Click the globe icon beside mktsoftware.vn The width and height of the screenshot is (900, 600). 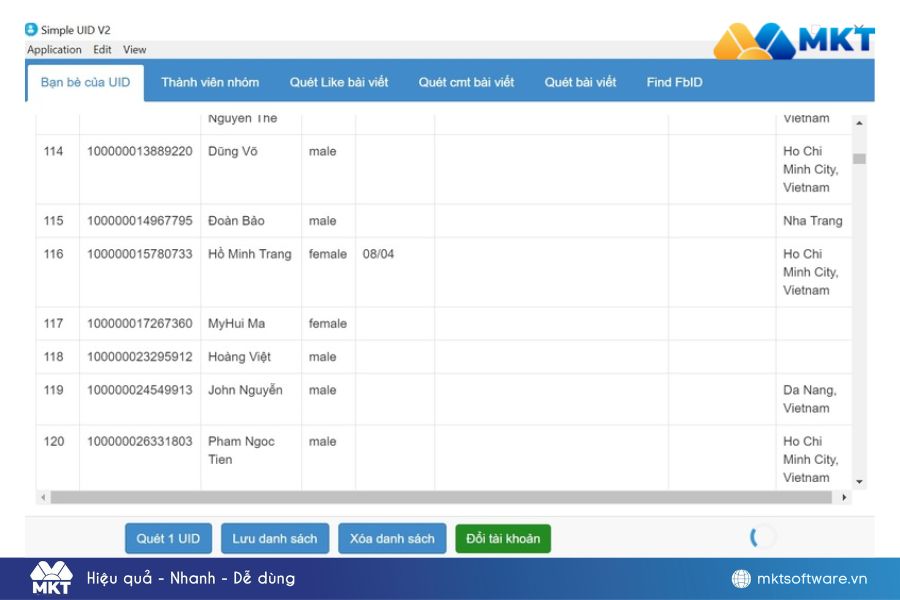(741, 579)
